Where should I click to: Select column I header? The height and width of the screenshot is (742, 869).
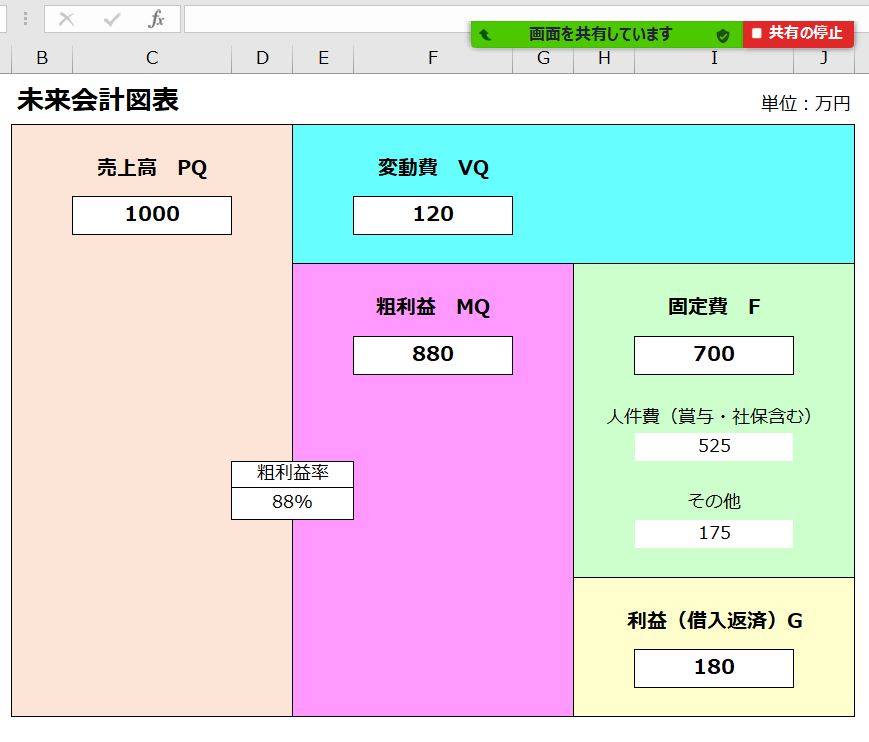[714, 58]
